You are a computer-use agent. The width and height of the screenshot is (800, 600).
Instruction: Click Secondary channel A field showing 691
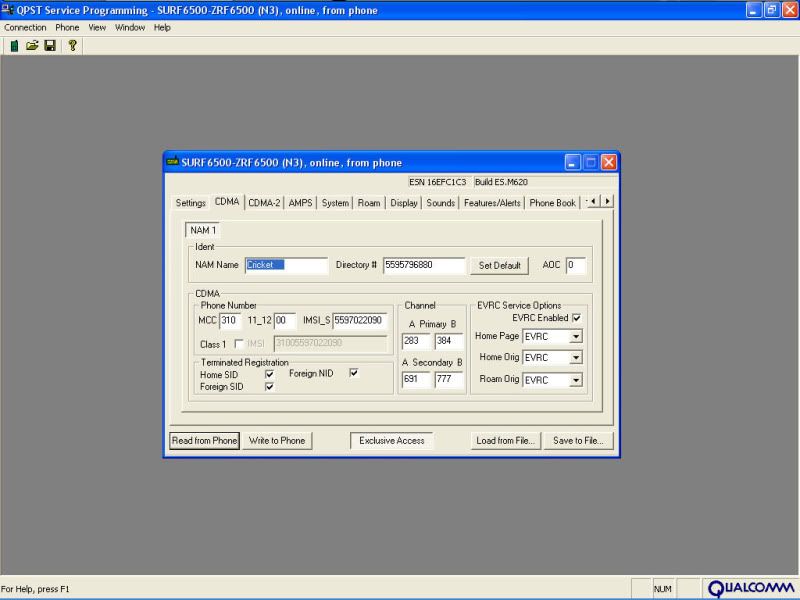tap(416, 379)
